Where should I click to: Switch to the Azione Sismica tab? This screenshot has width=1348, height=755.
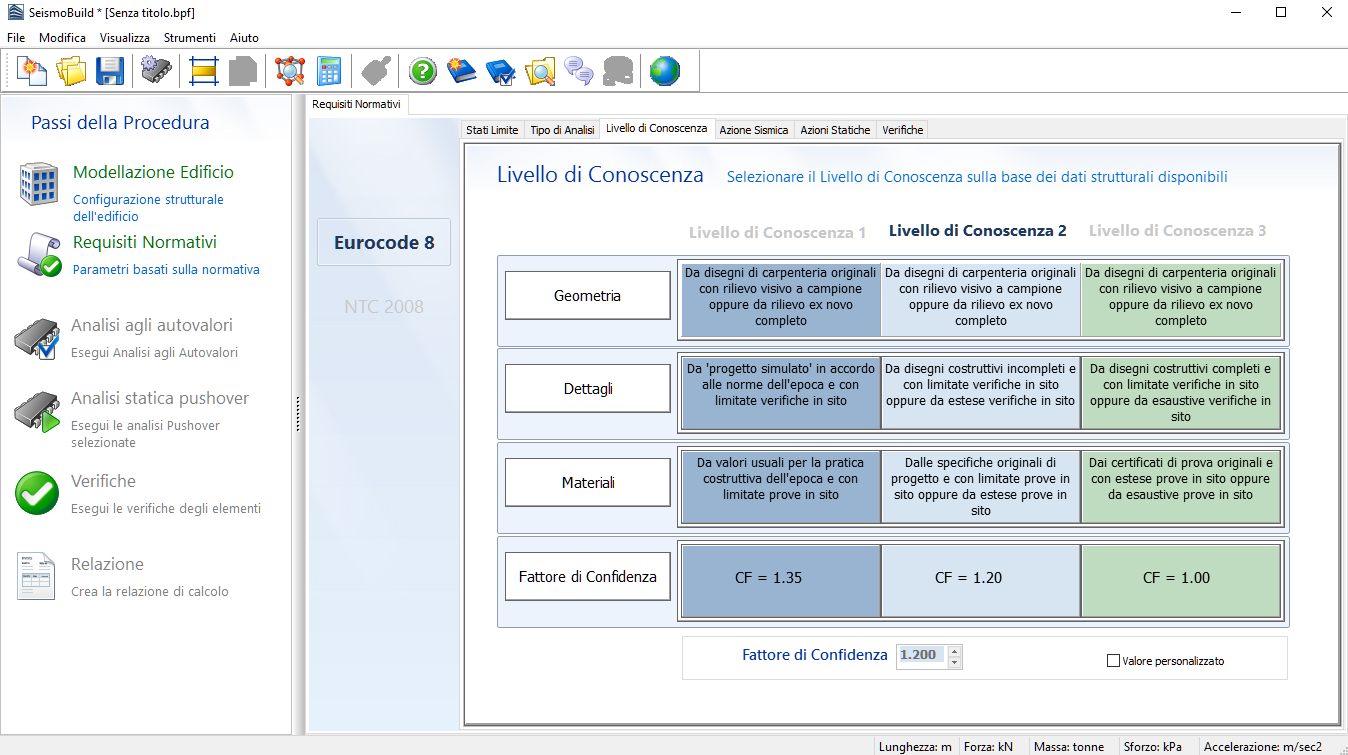pyautogui.click(x=754, y=130)
